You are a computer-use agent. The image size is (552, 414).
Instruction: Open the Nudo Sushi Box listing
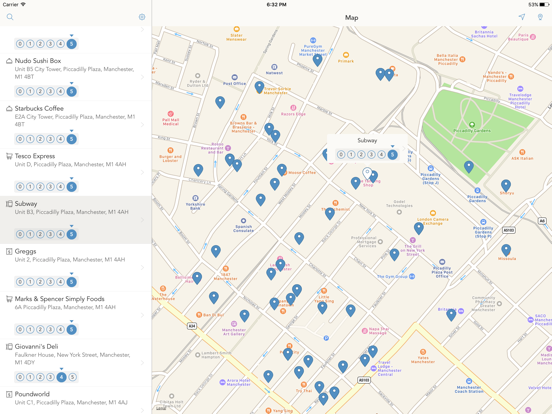76,77
